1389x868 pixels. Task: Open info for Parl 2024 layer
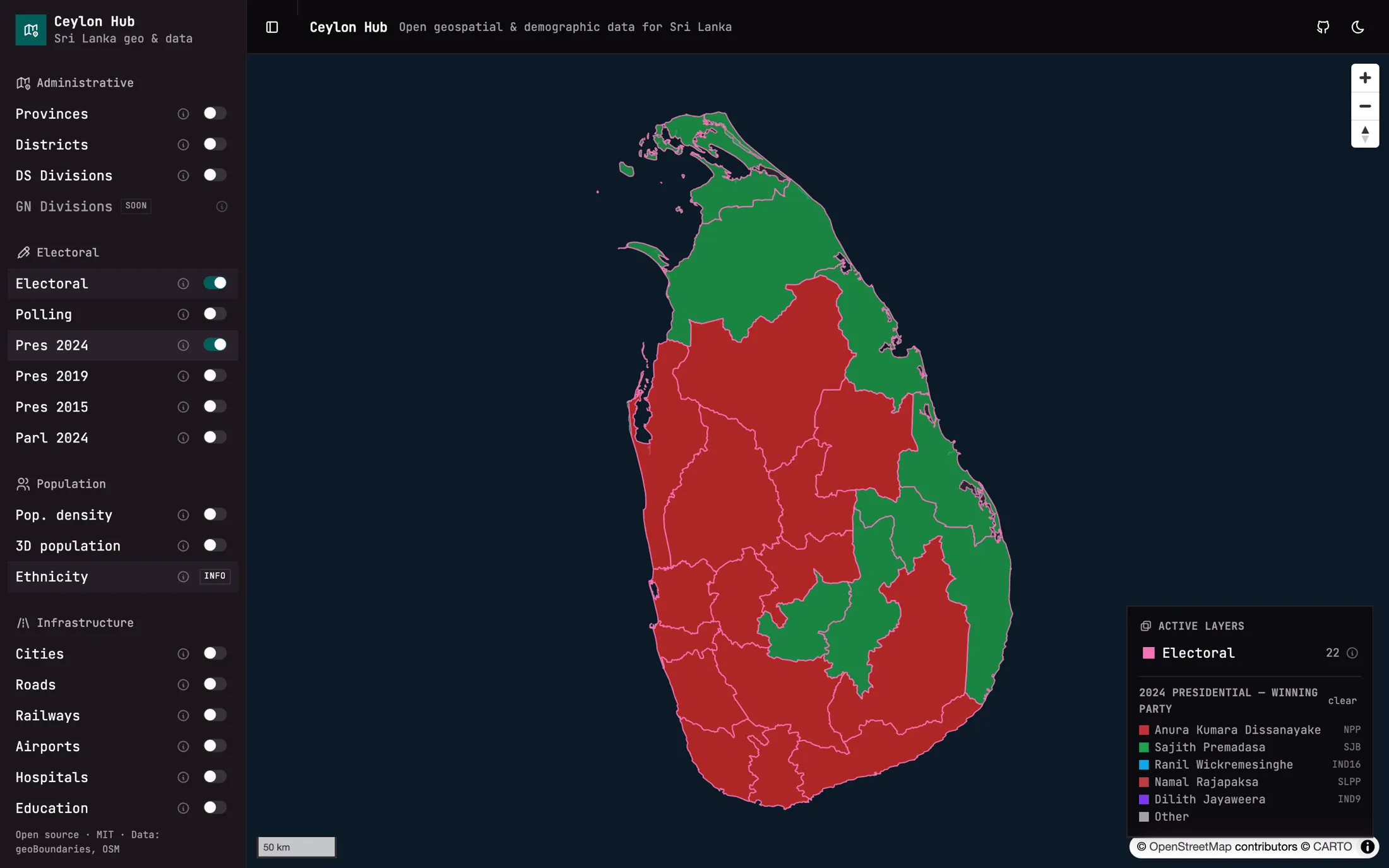click(183, 438)
